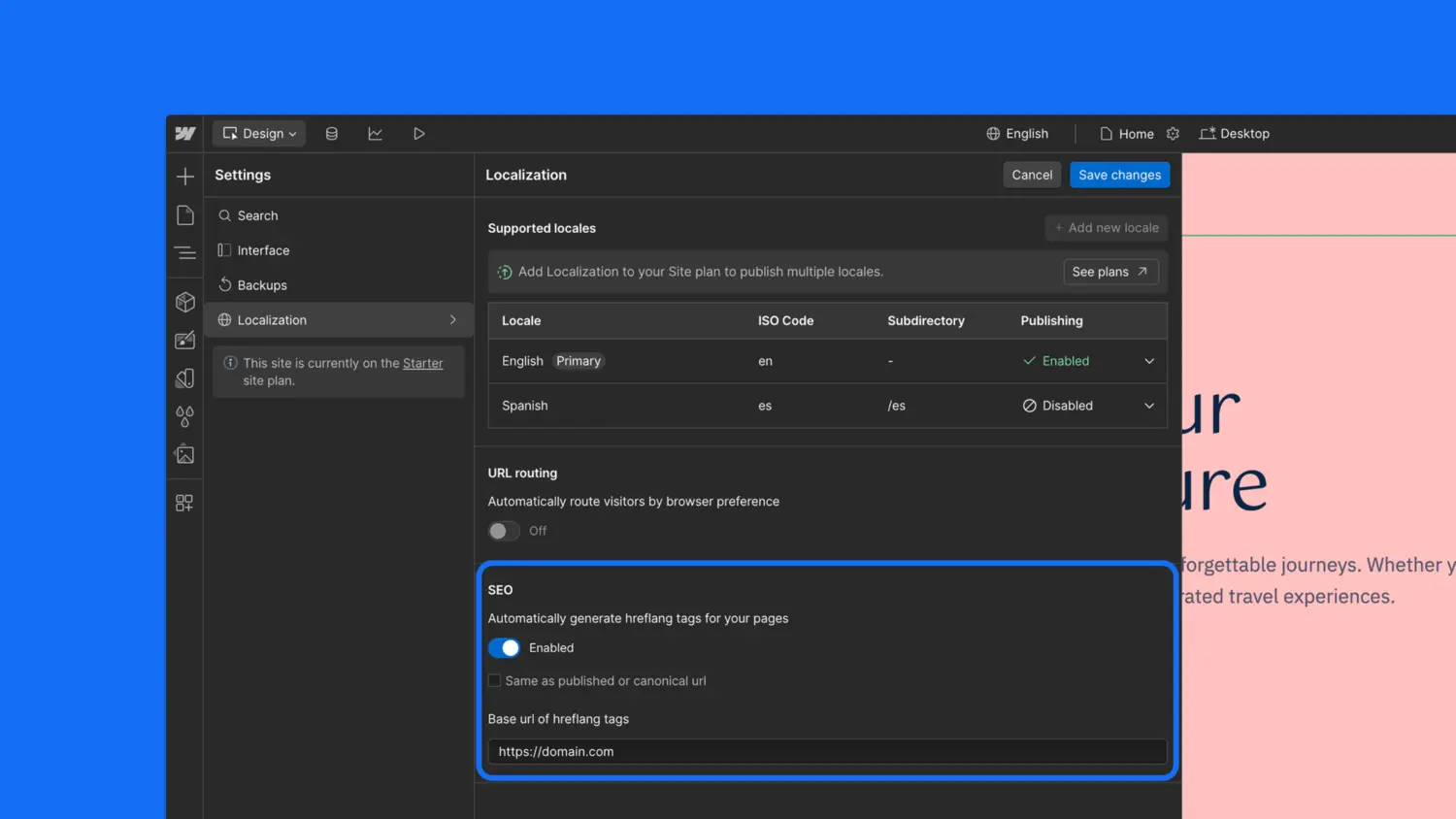Click the Primary badge
Screen dimensions: 1456x819
point(579,361)
